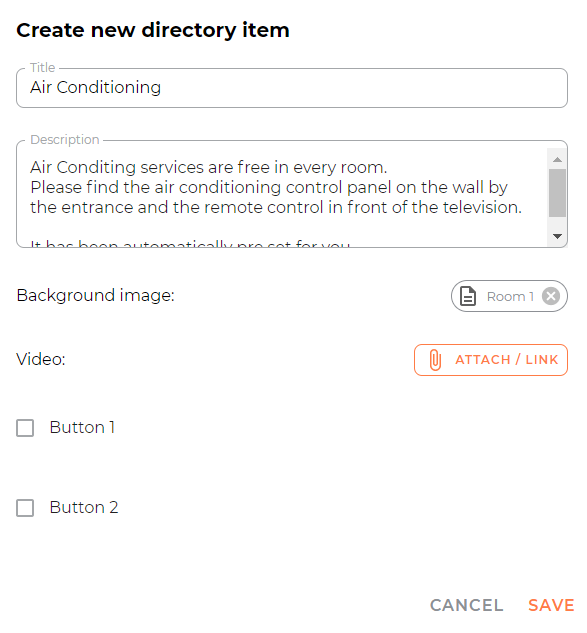587x633 pixels.
Task: Click the Create new directory item heading
Action: click(x=153, y=31)
